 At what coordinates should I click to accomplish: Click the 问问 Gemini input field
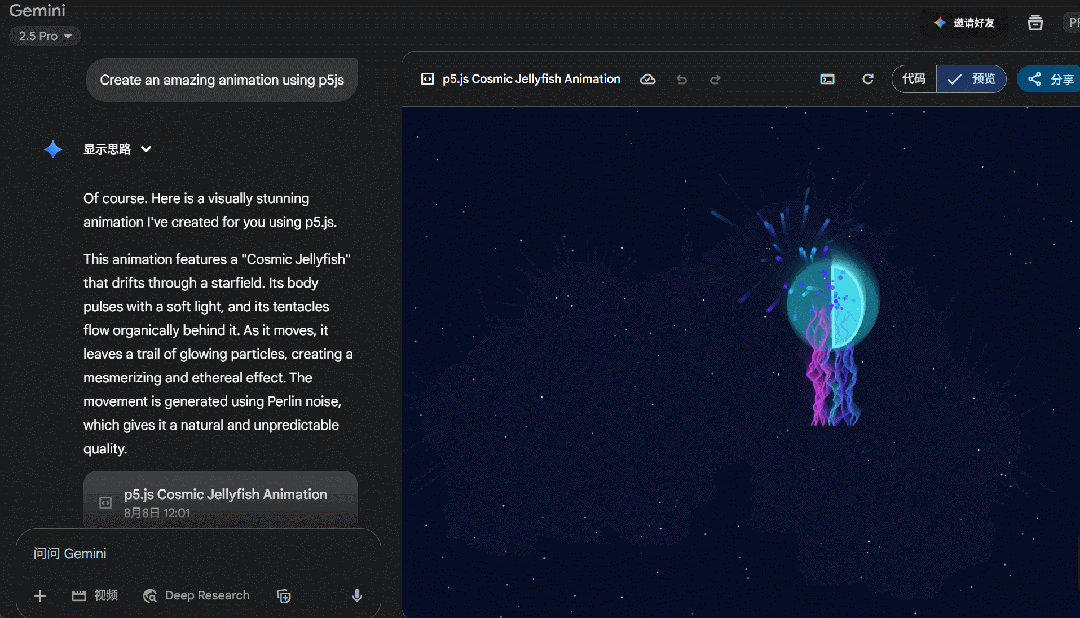coord(198,553)
